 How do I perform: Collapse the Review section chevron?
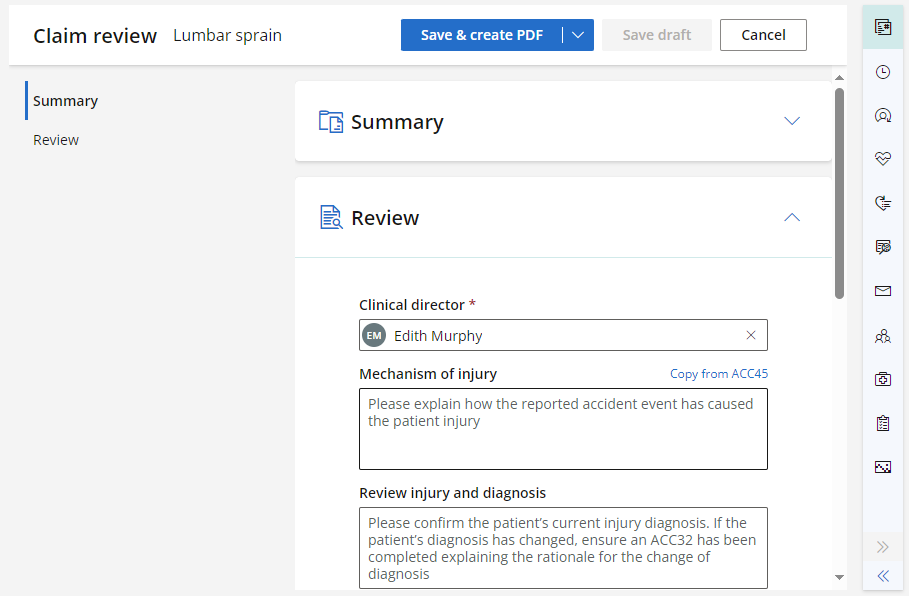(792, 217)
